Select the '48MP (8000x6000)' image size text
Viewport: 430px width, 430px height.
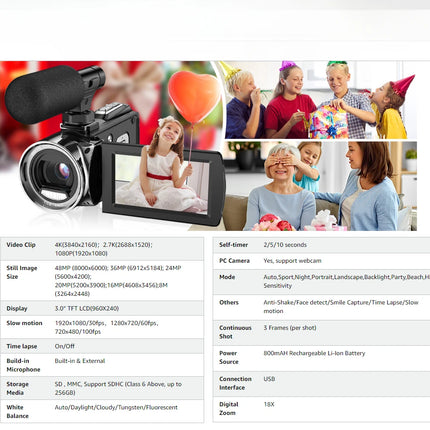(x=81, y=268)
